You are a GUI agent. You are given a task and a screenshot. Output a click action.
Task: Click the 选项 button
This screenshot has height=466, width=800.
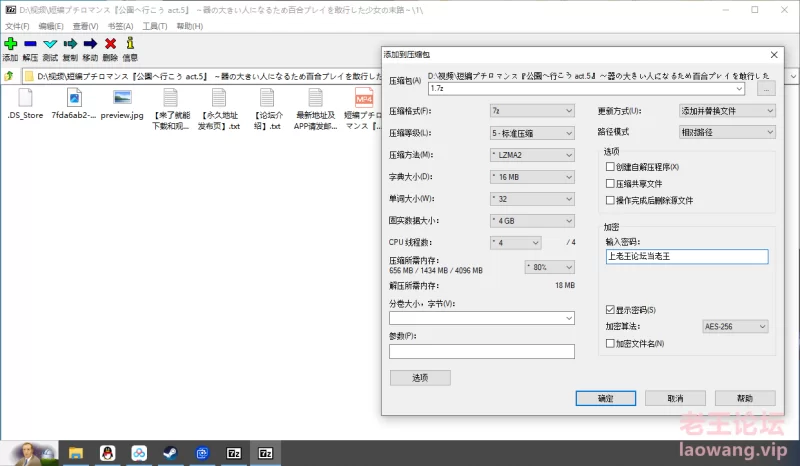coord(420,378)
